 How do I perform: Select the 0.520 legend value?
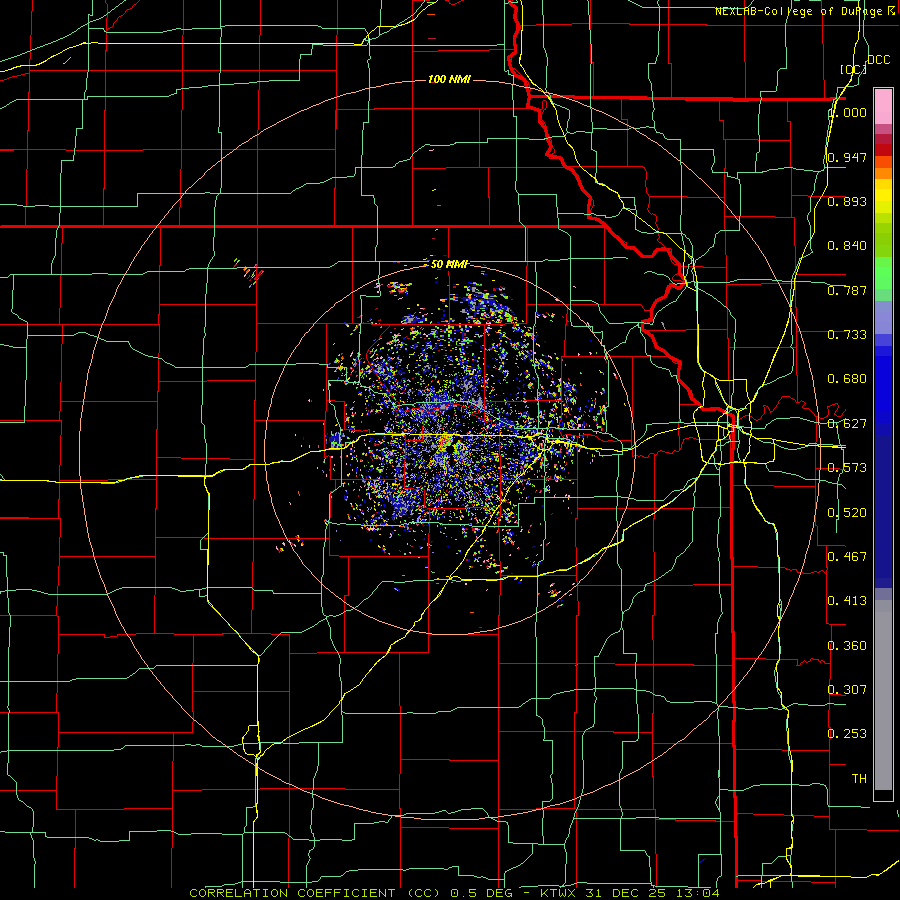847,513
